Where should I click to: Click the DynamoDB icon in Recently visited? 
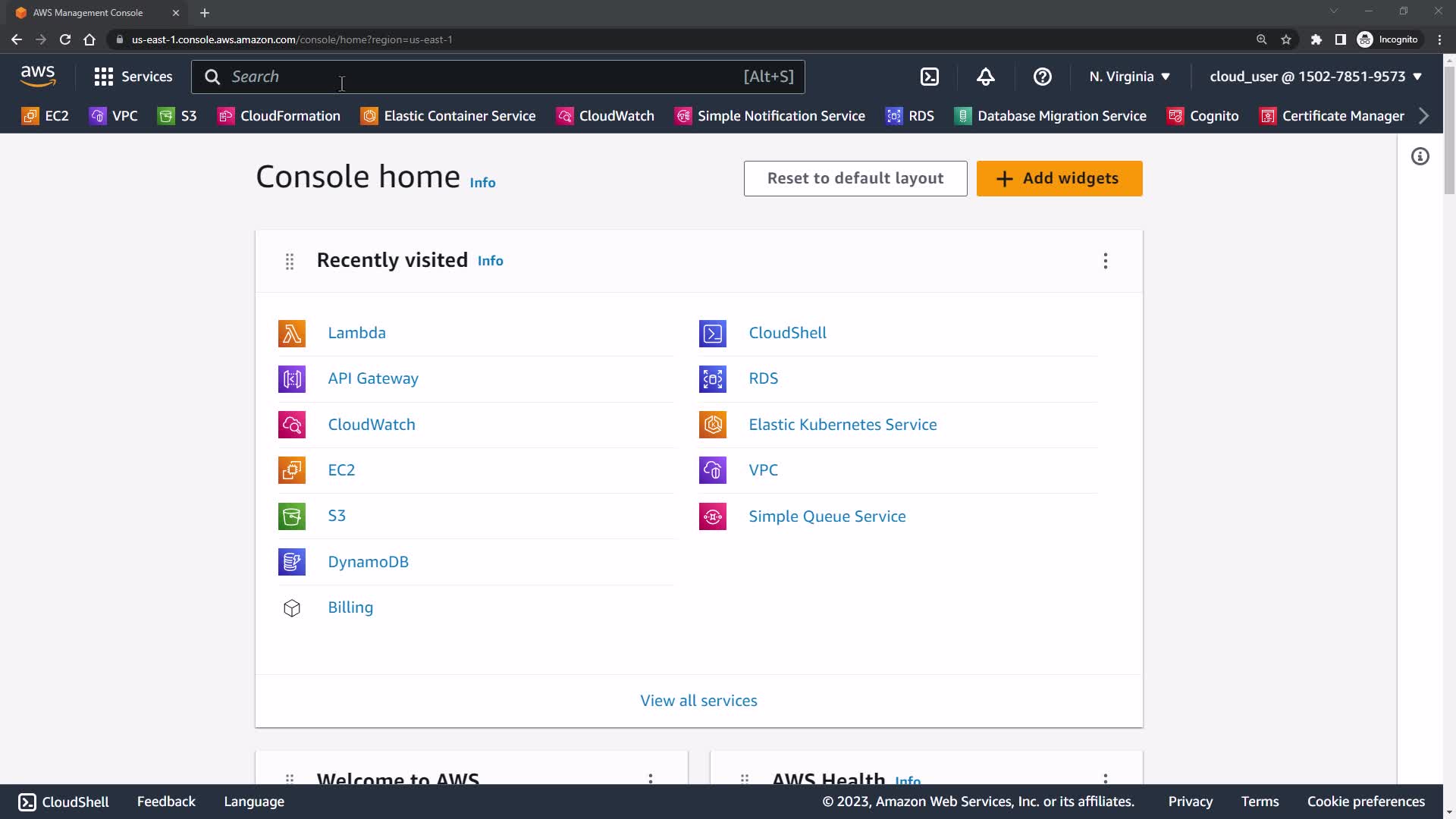(292, 562)
